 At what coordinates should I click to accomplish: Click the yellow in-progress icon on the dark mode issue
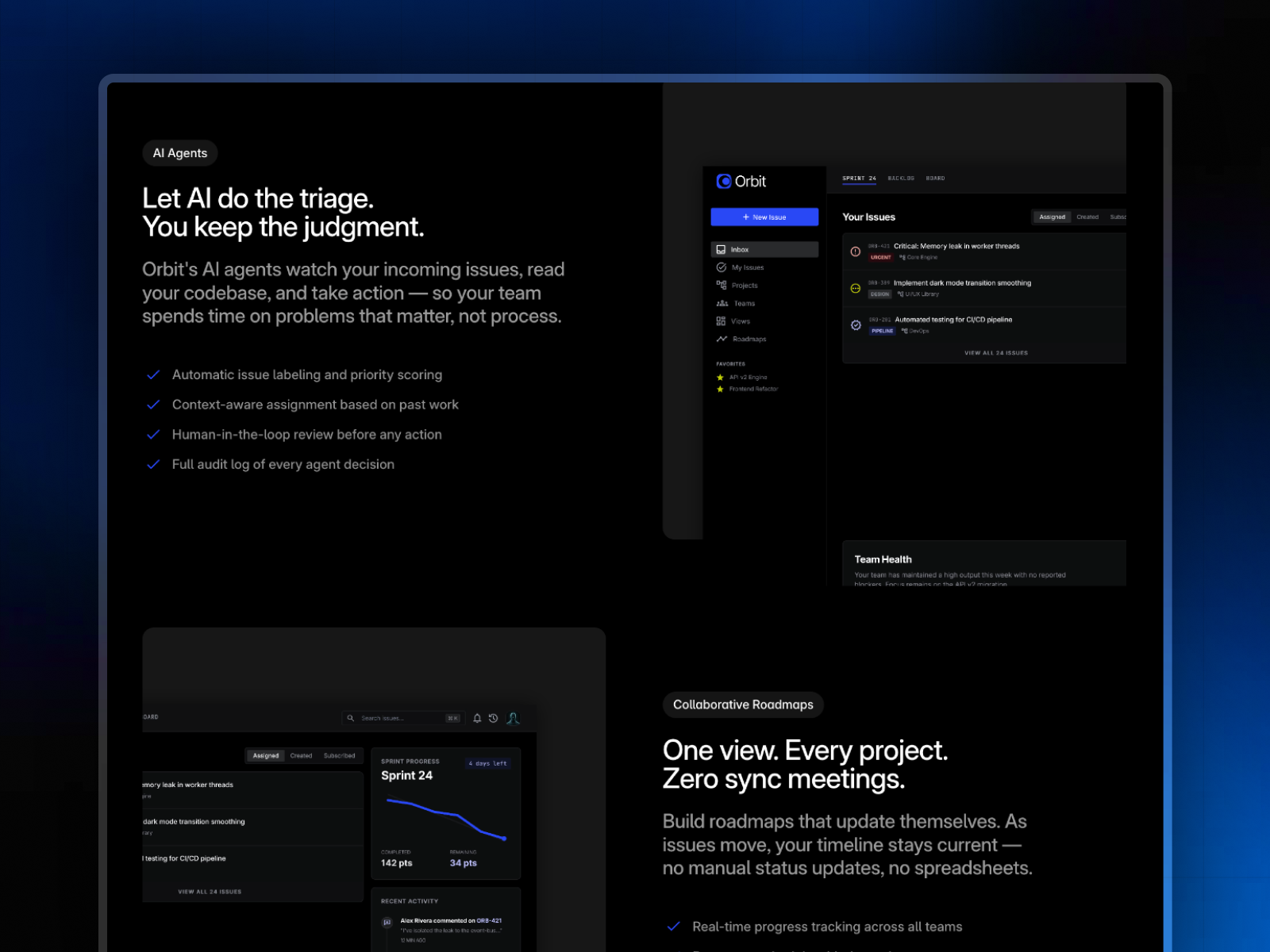click(x=856, y=288)
